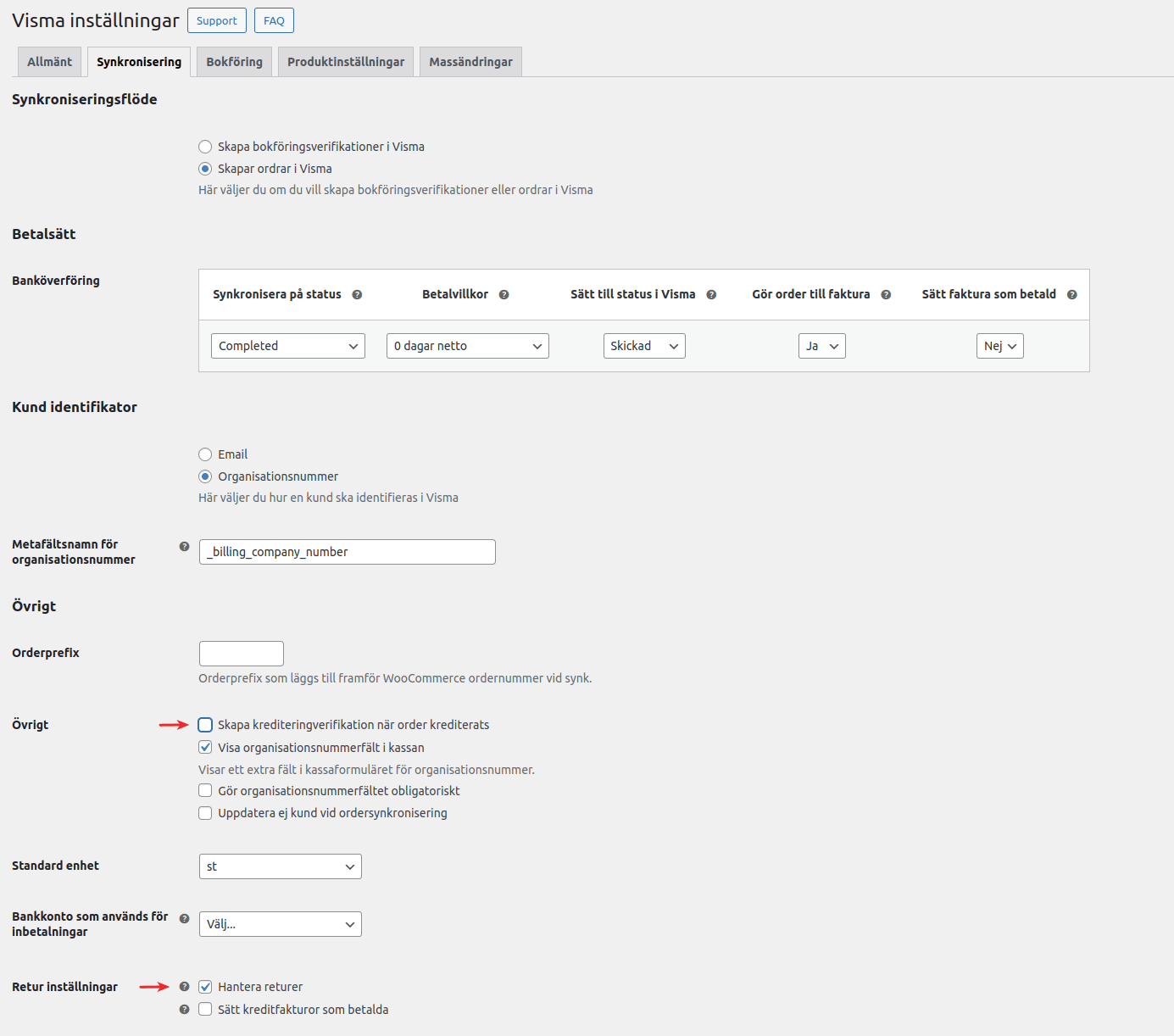Enable Skapa krediteringverifikation när order krediterats

pyautogui.click(x=205, y=725)
